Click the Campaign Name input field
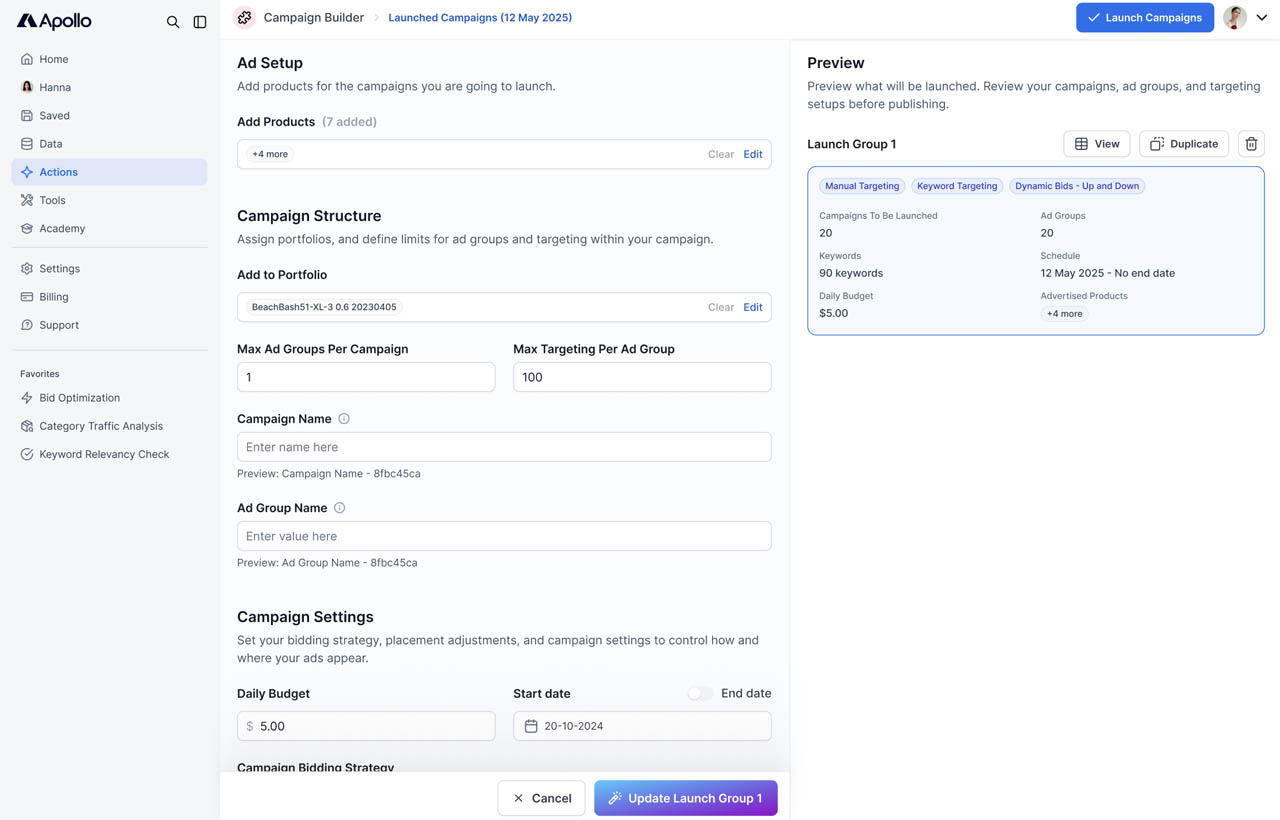 click(504, 447)
